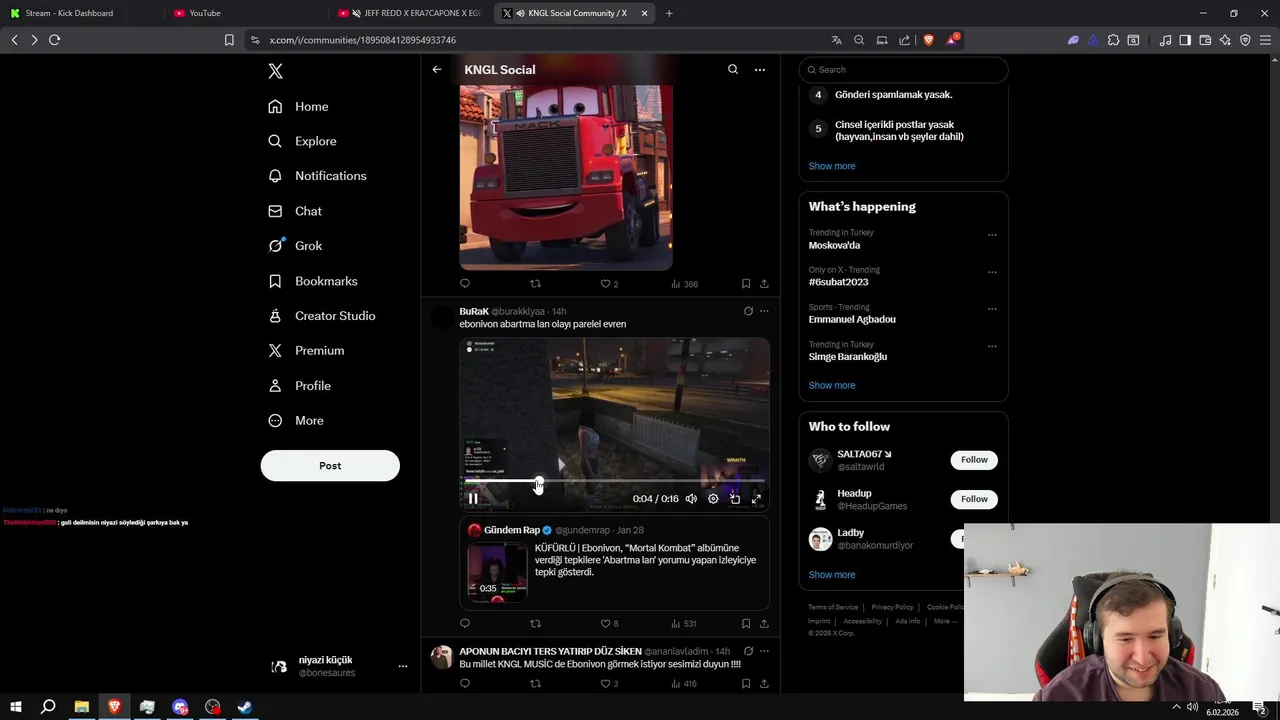The width and height of the screenshot is (1280, 720).
Task: Switch to YouTube browser tab
Action: pos(245,13)
